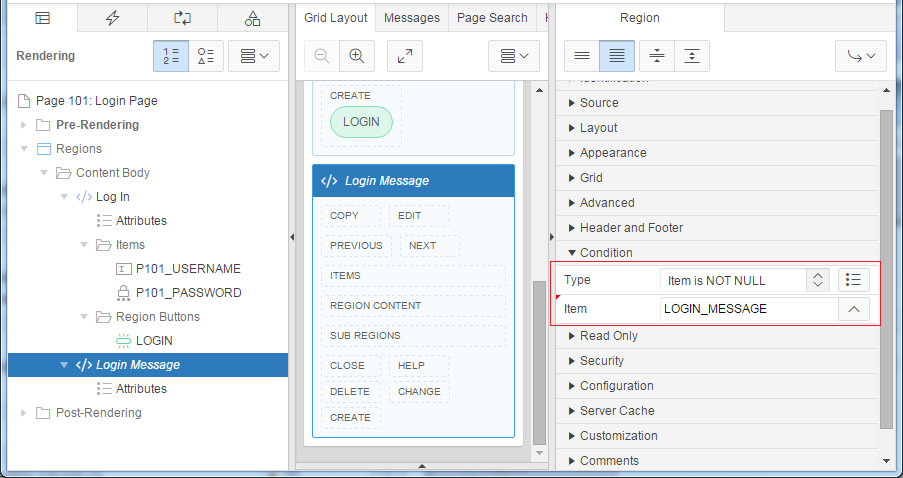Click the property editor vertical scrollbar
This screenshot has height=478, width=903.
(886, 269)
